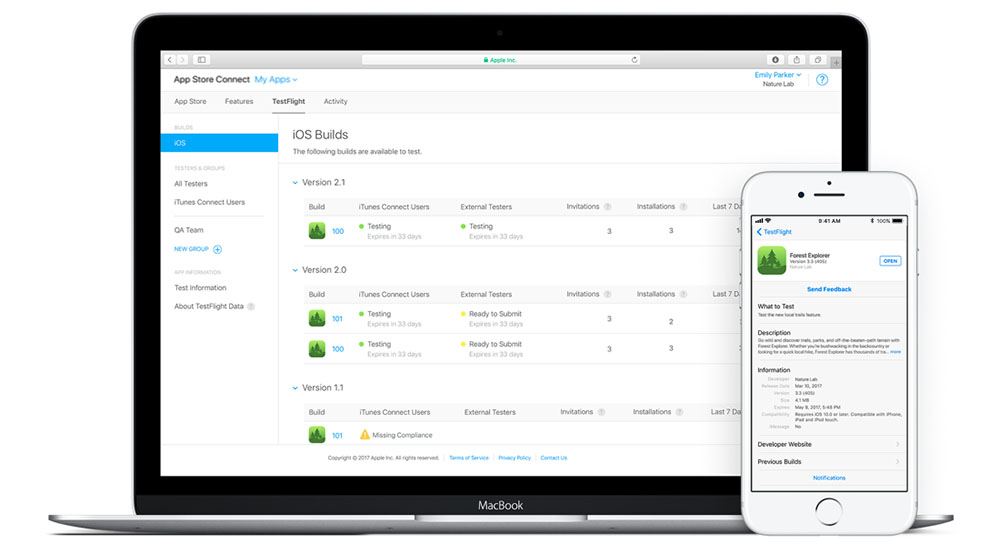Go back with Safari's back arrow

pos(170,60)
